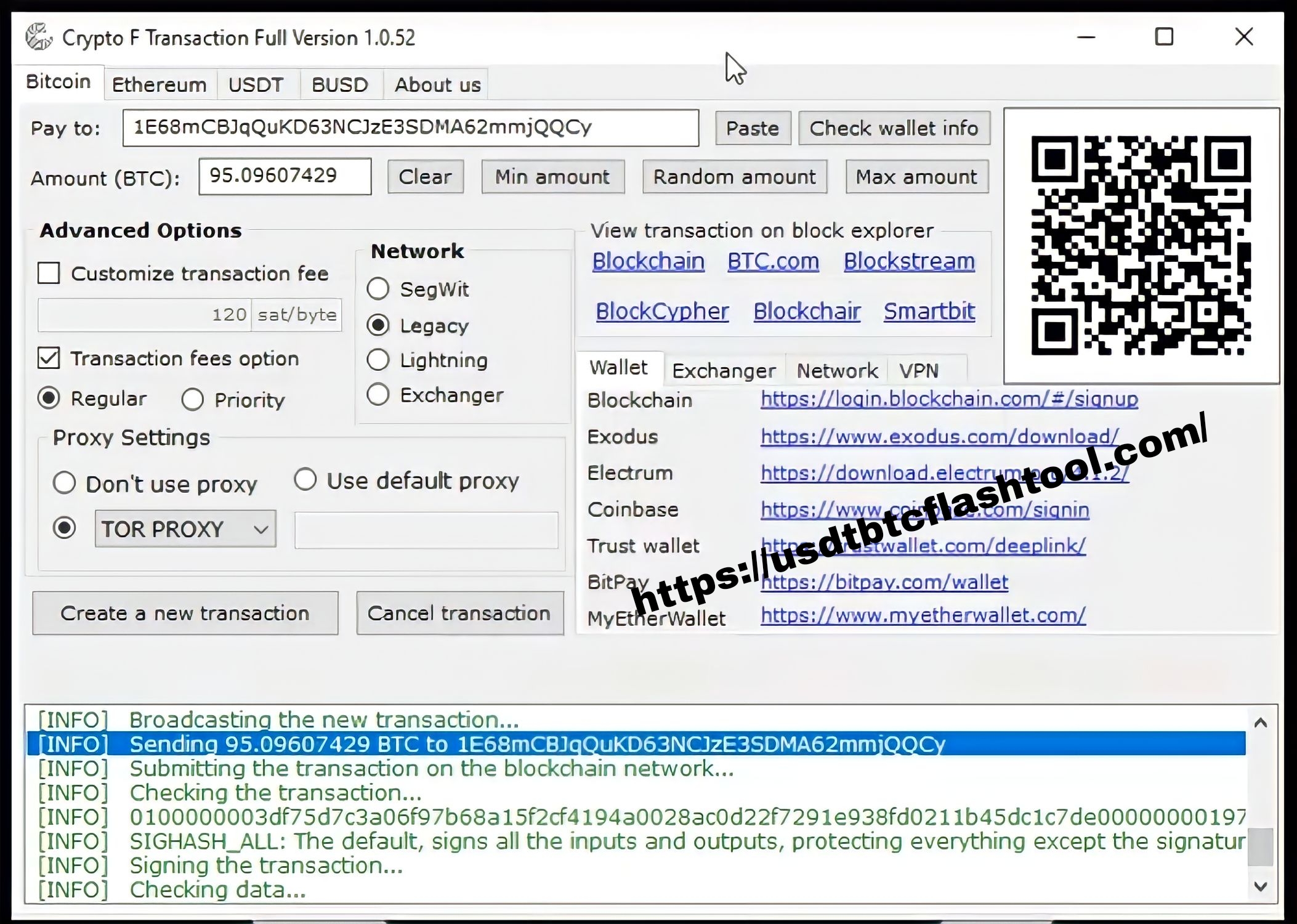
Task: Click Cancel transaction button
Action: [x=459, y=613]
